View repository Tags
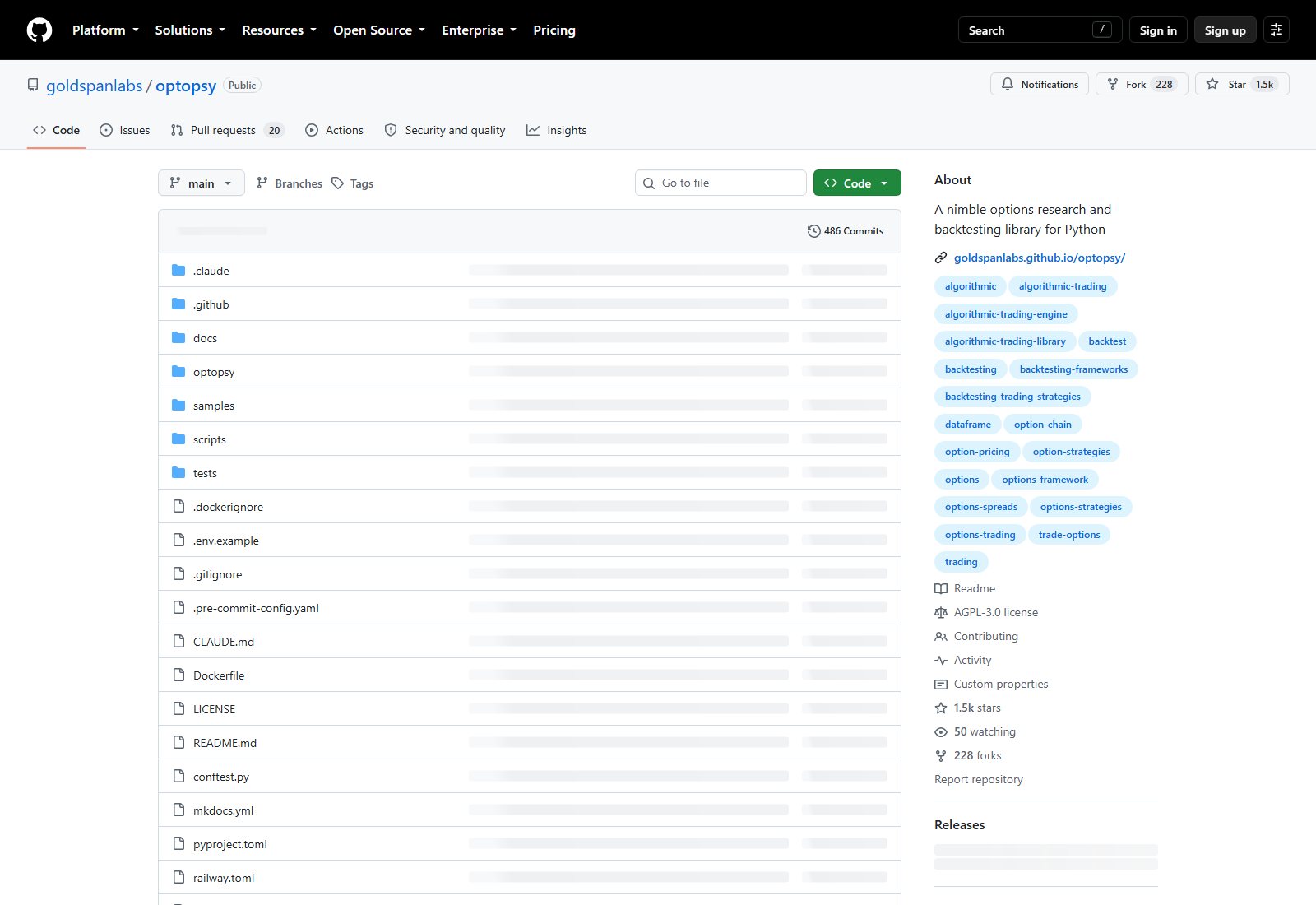 [353, 183]
